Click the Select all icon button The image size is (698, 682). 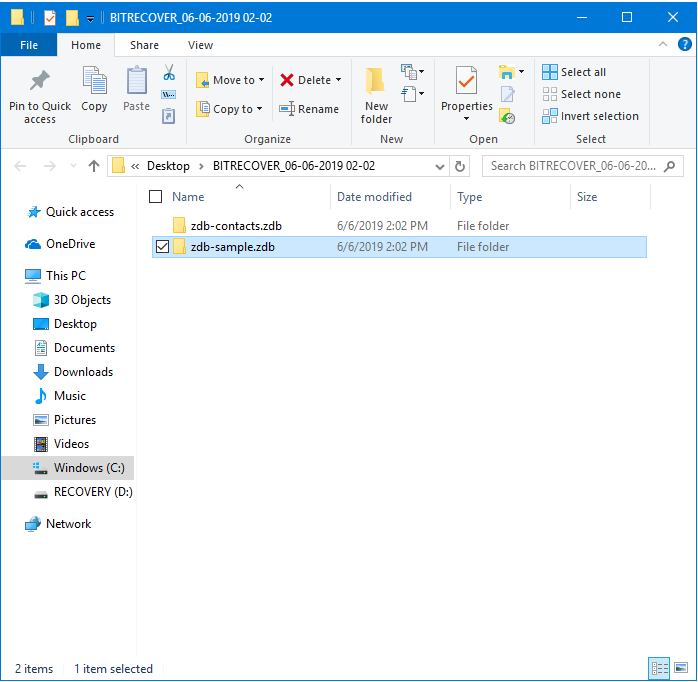click(x=550, y=72)
